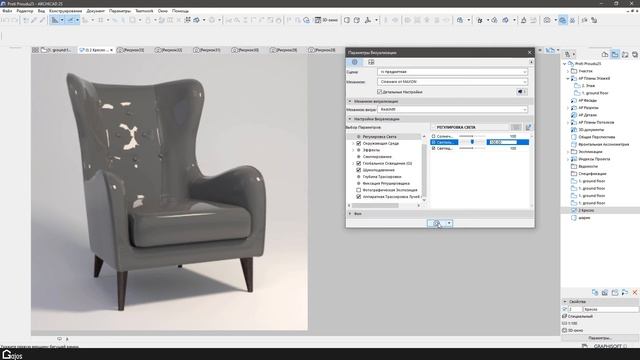Click the 3D-окно toolbar button
The width and height of the screenshot is (640, 360).
point(326,20)
